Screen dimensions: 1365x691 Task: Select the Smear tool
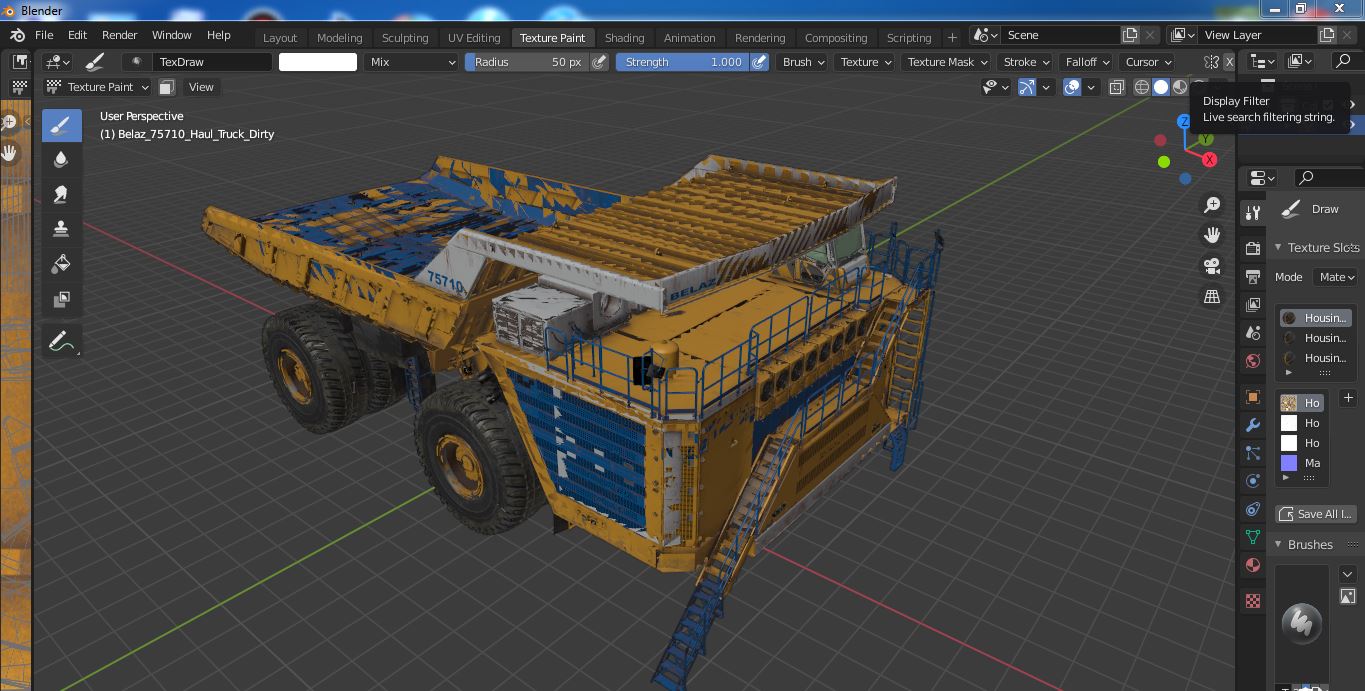coord(61,194)
